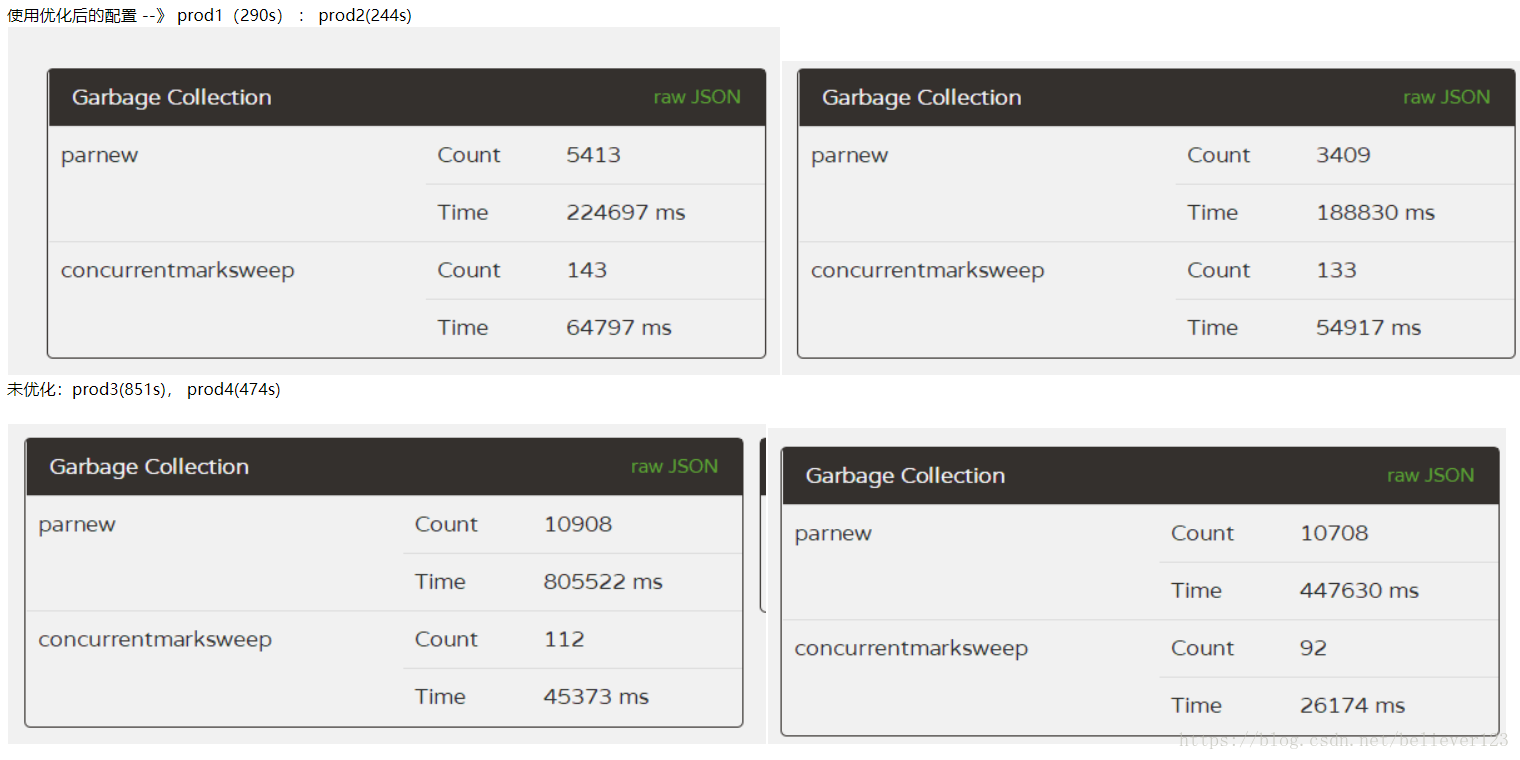Select concurrentmarksweep count value 133
This screenshot has height=760, width=1520.
[x=1336, y=270]
